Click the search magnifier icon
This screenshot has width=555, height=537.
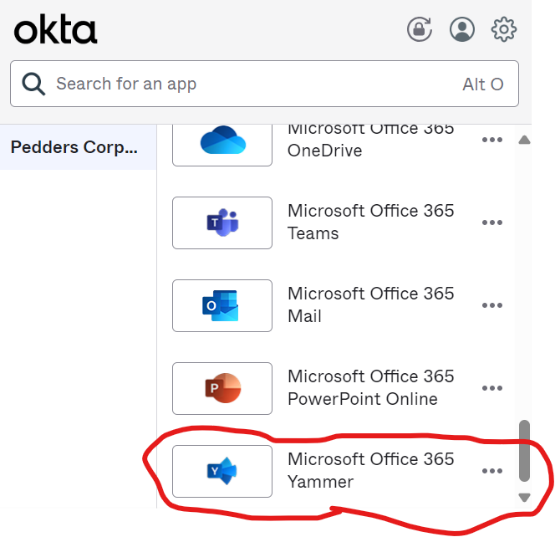point(33,84)
